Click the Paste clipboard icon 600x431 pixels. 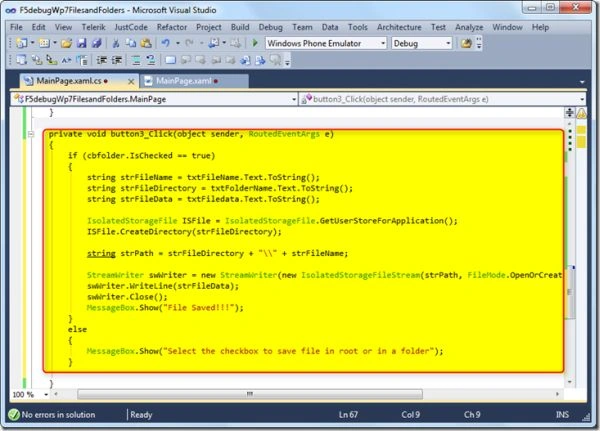[x=146, y=43]
